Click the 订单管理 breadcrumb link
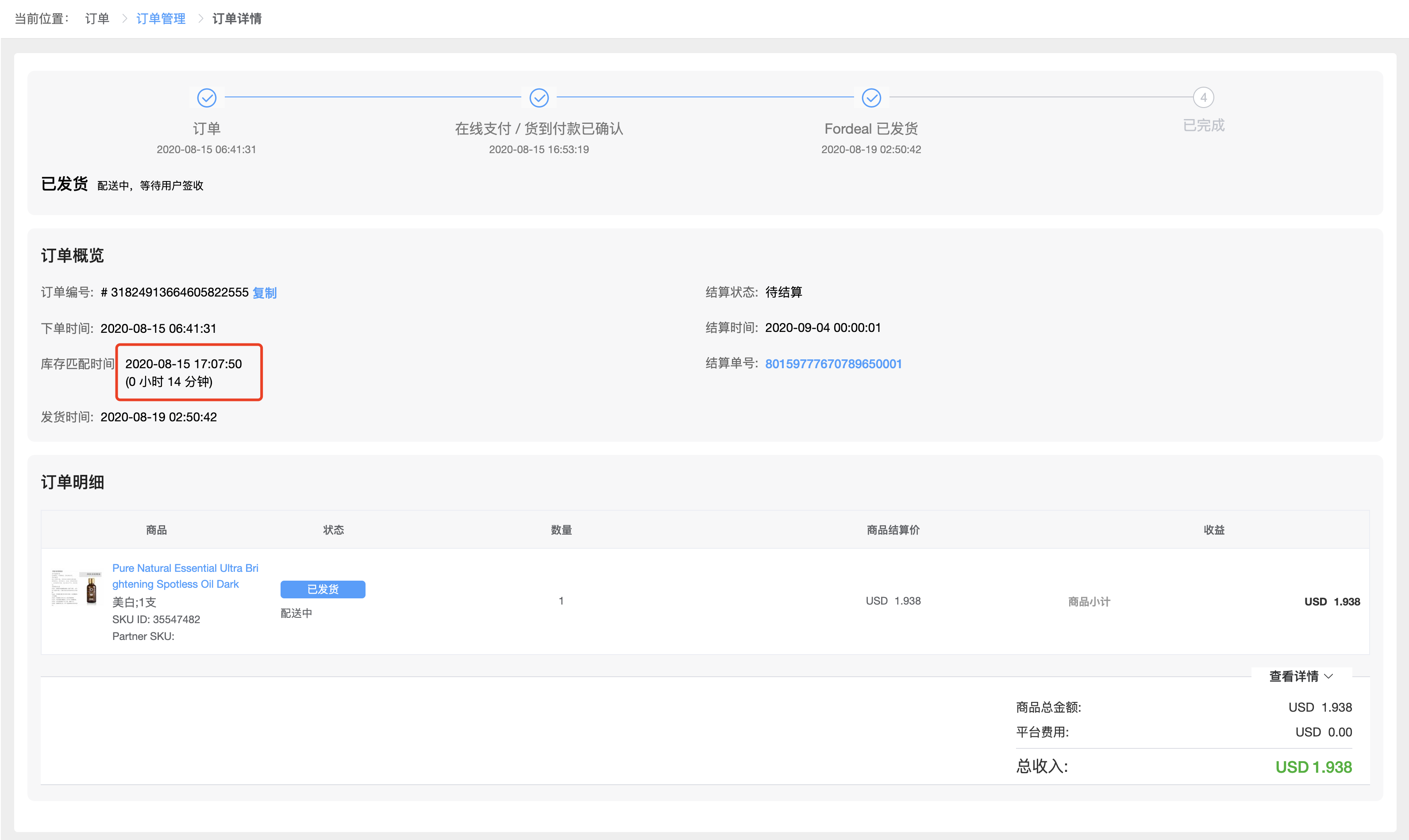Viewport: 1409px width, 840px height. coord(161,19)
